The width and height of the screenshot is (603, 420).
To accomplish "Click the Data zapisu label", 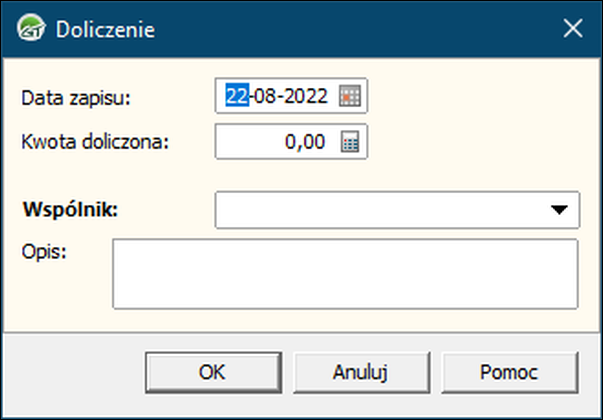I will 76,97.
